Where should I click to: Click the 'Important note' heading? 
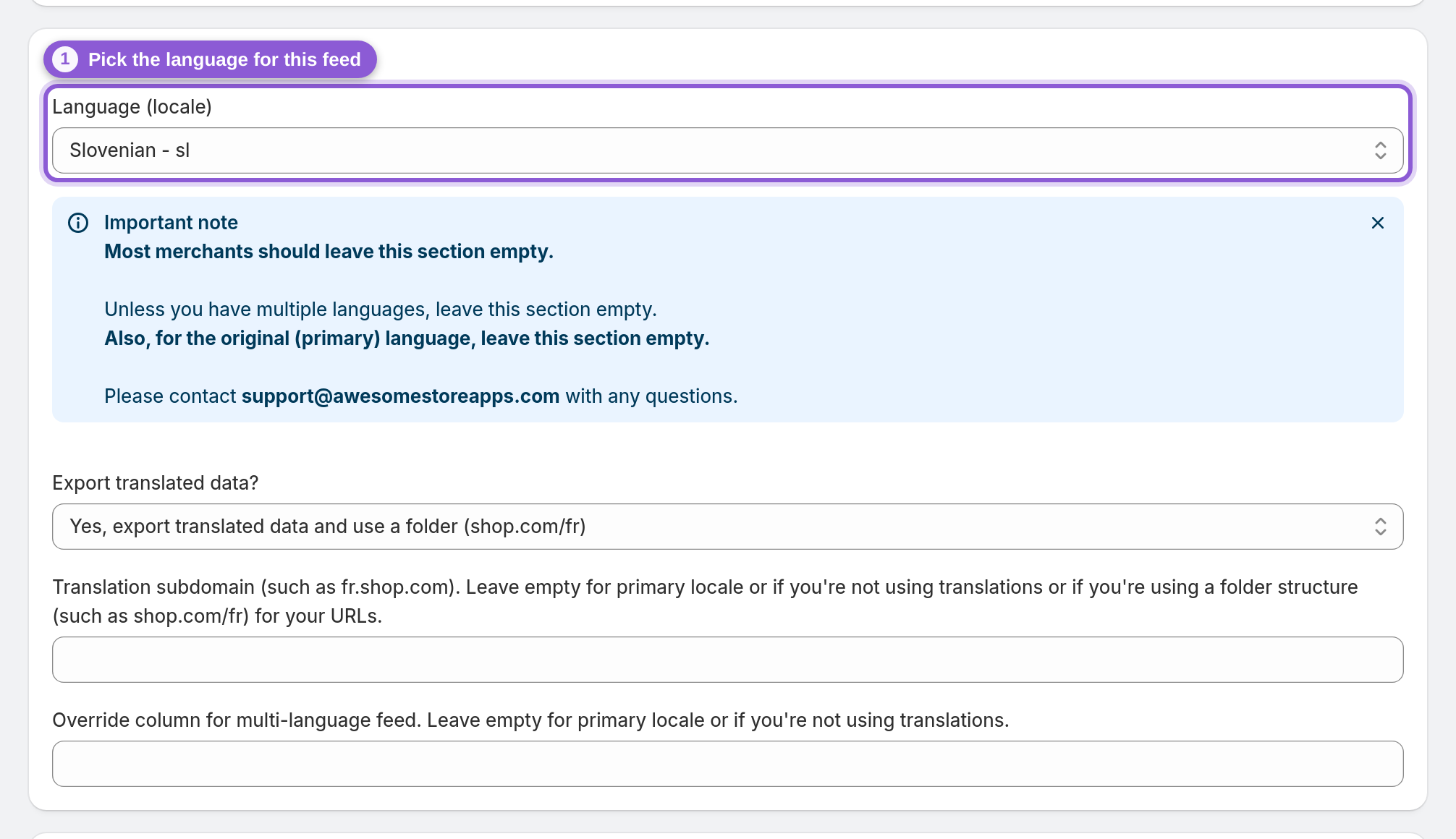click(x=171, y=223)
